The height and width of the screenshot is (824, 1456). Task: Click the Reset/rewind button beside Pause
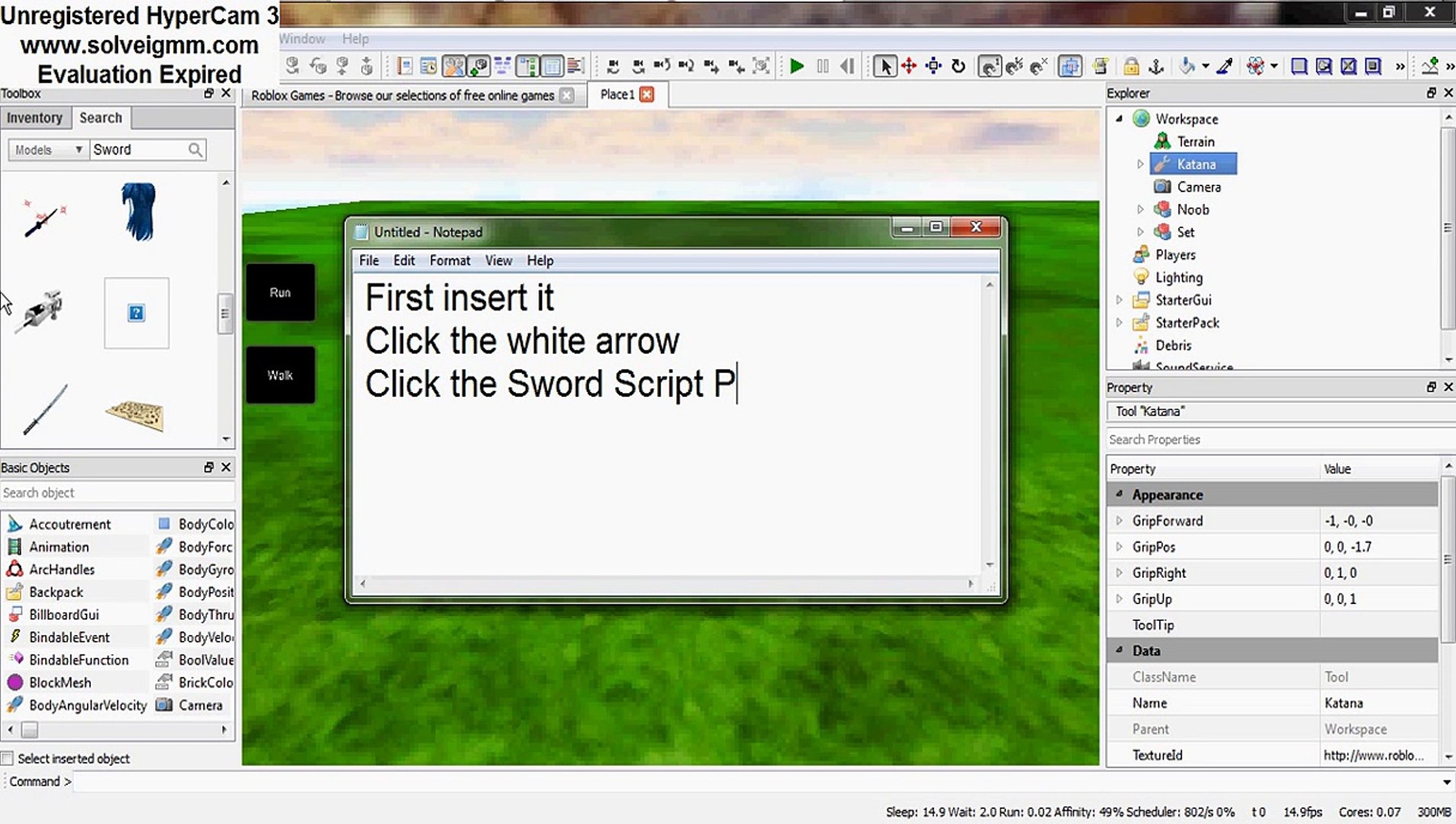pyautogui.click(x=847, y=66)
